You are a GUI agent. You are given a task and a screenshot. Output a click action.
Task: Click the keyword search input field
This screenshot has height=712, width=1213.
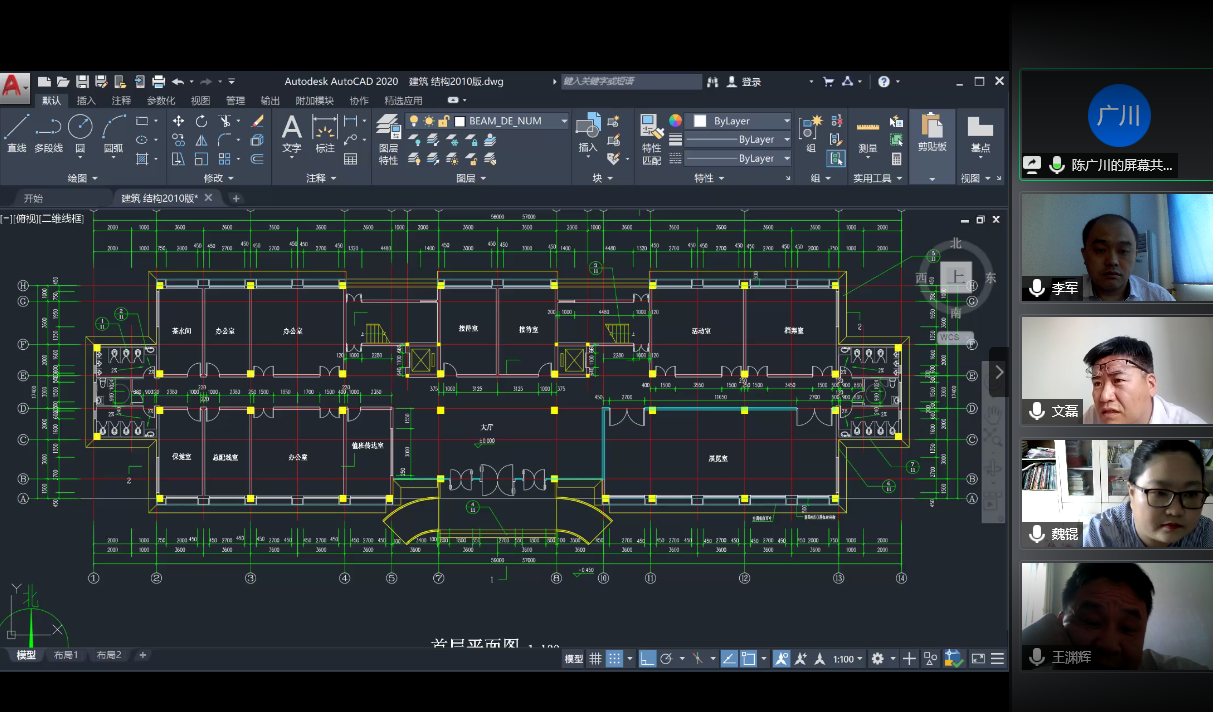[x=630, y=82]
